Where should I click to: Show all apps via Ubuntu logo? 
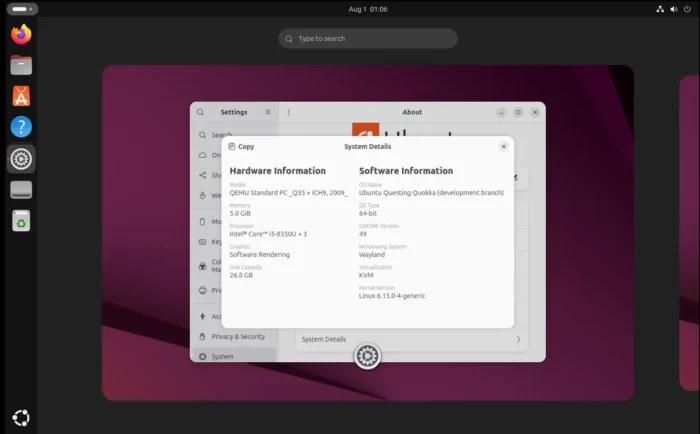point(21,417)
